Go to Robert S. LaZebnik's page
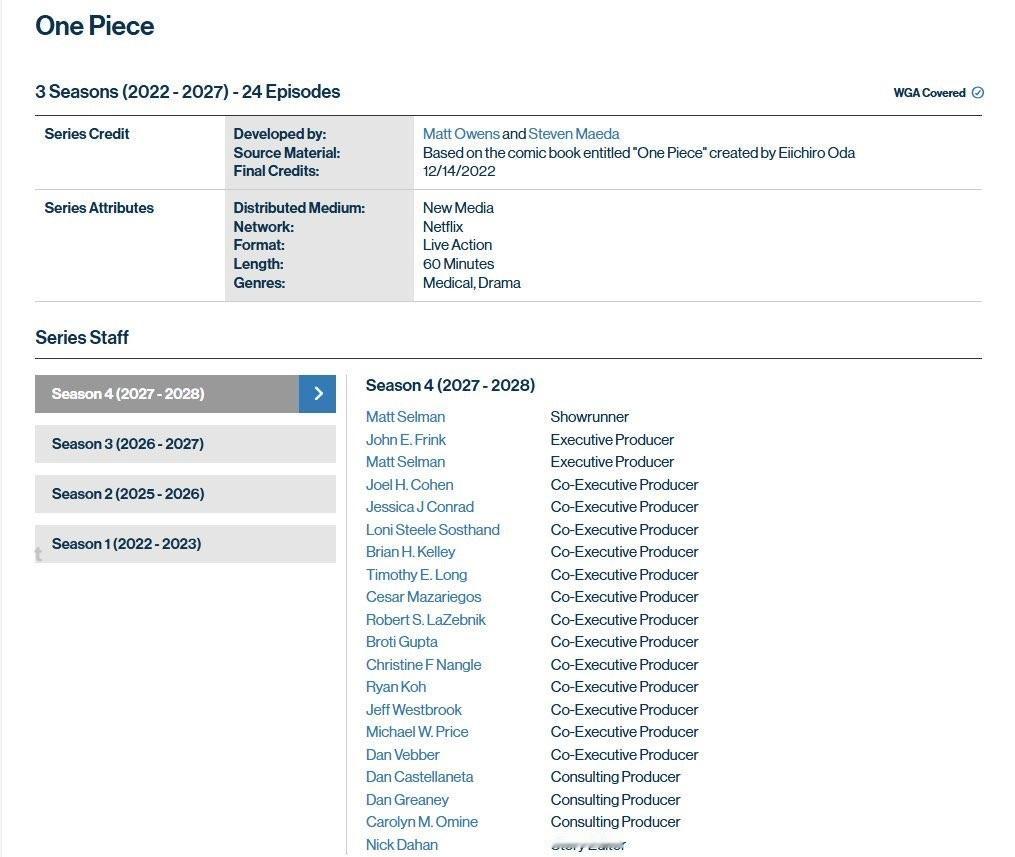This screenshot has width=1015, height=857. [425, 619]
